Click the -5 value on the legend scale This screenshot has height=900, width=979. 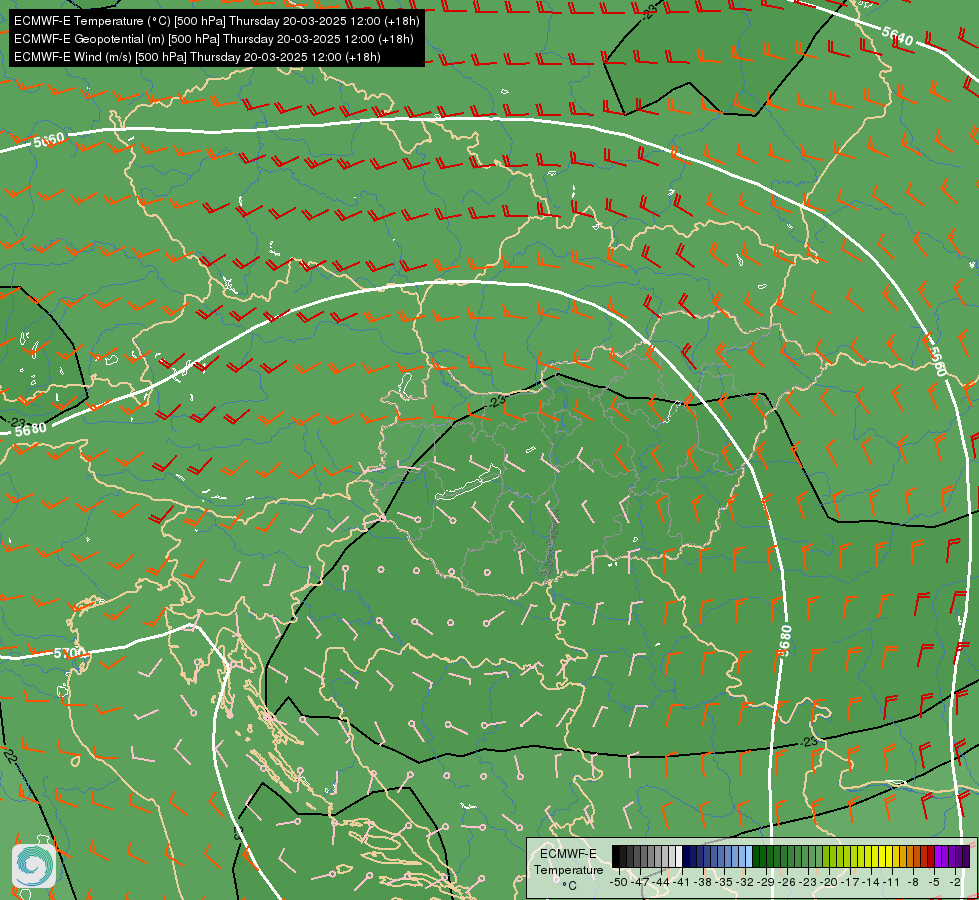click(934, 882)
